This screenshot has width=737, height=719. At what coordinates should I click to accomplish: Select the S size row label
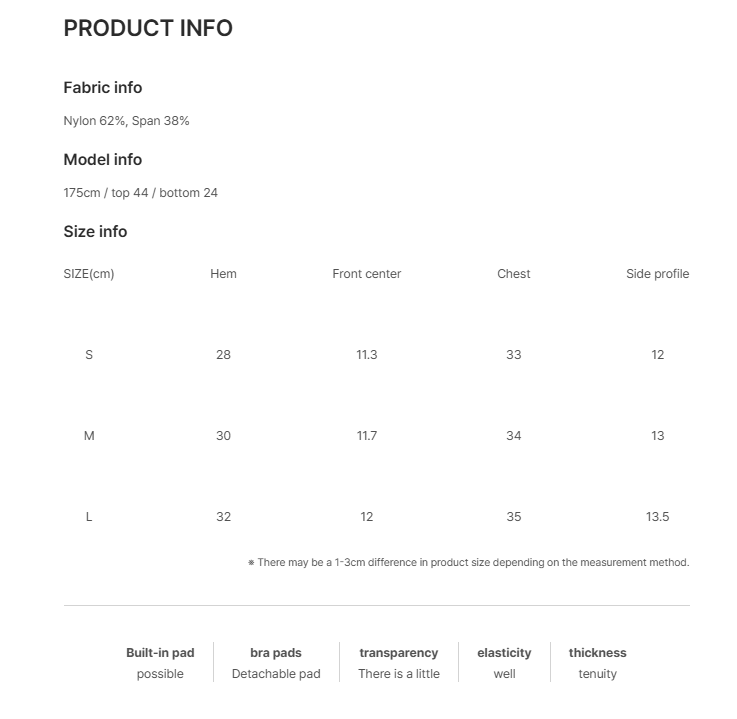tap(89, 355)
